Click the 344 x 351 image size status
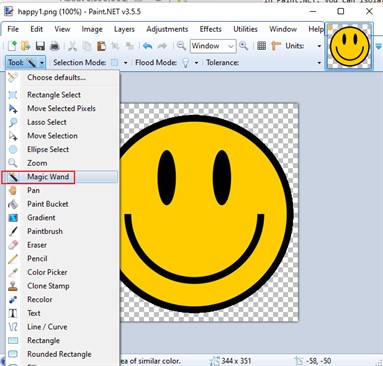383x366 pixels. (236, 361)
